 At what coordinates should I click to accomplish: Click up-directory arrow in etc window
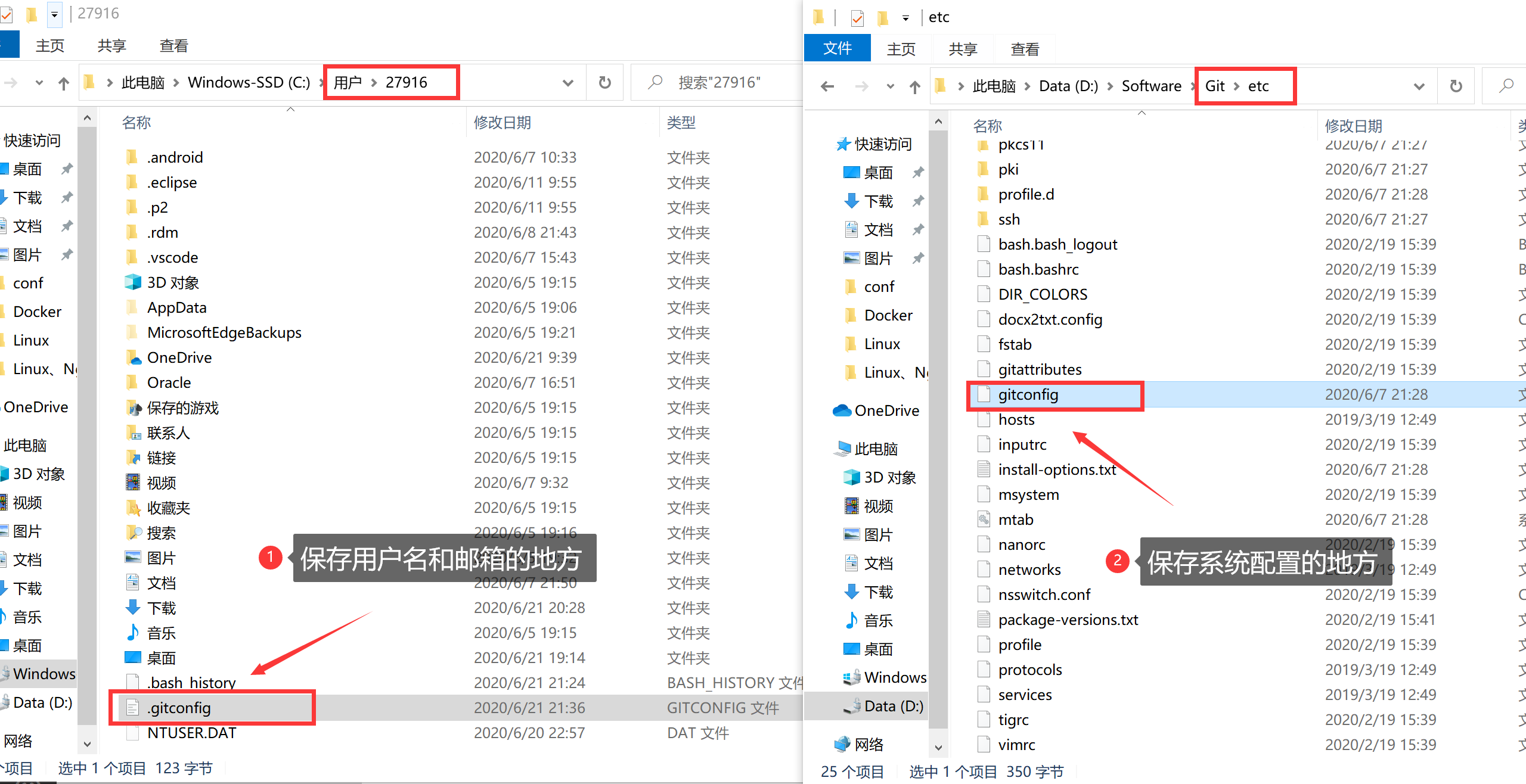point(914,87)
